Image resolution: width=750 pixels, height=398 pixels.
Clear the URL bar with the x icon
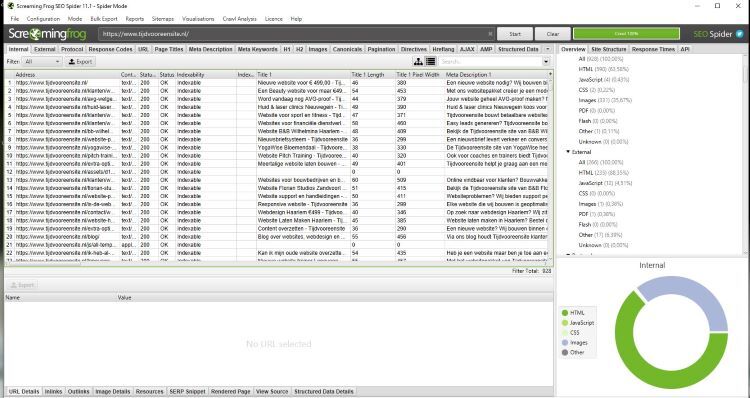(490, 34)
